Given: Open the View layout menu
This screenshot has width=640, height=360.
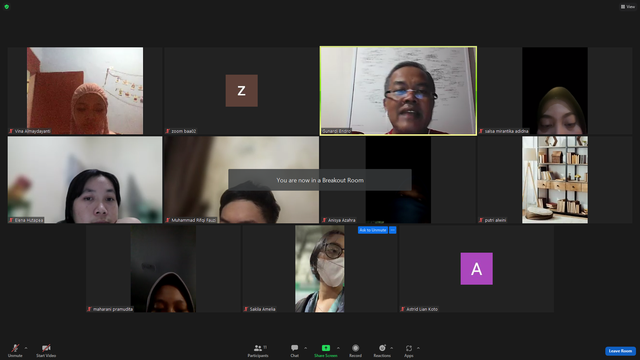Looking at the screenshot, I should pyautogui.click(x=628, y=7).
